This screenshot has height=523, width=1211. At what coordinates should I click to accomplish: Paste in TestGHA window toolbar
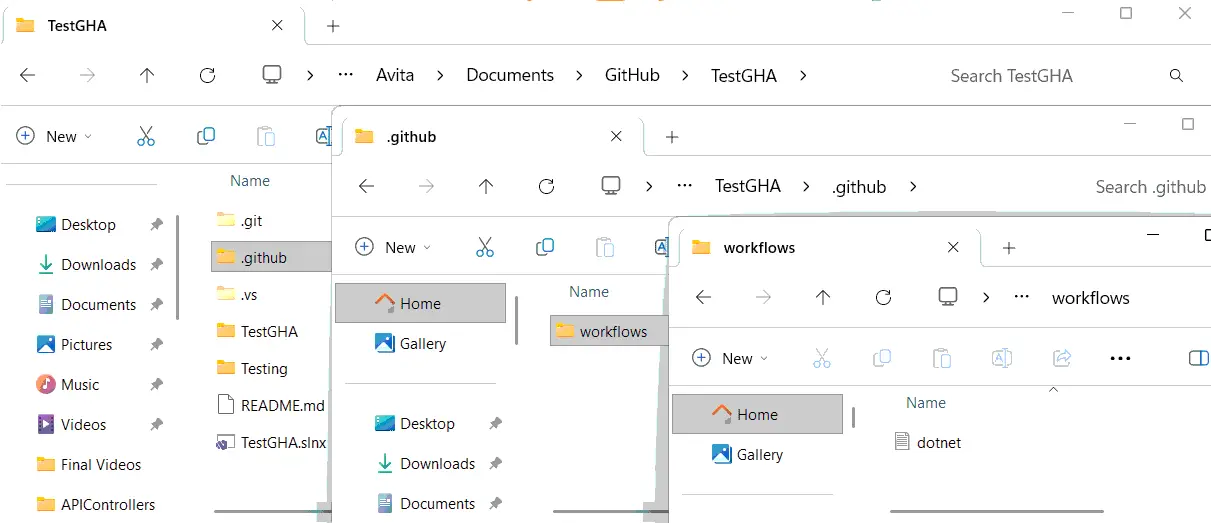265,136
